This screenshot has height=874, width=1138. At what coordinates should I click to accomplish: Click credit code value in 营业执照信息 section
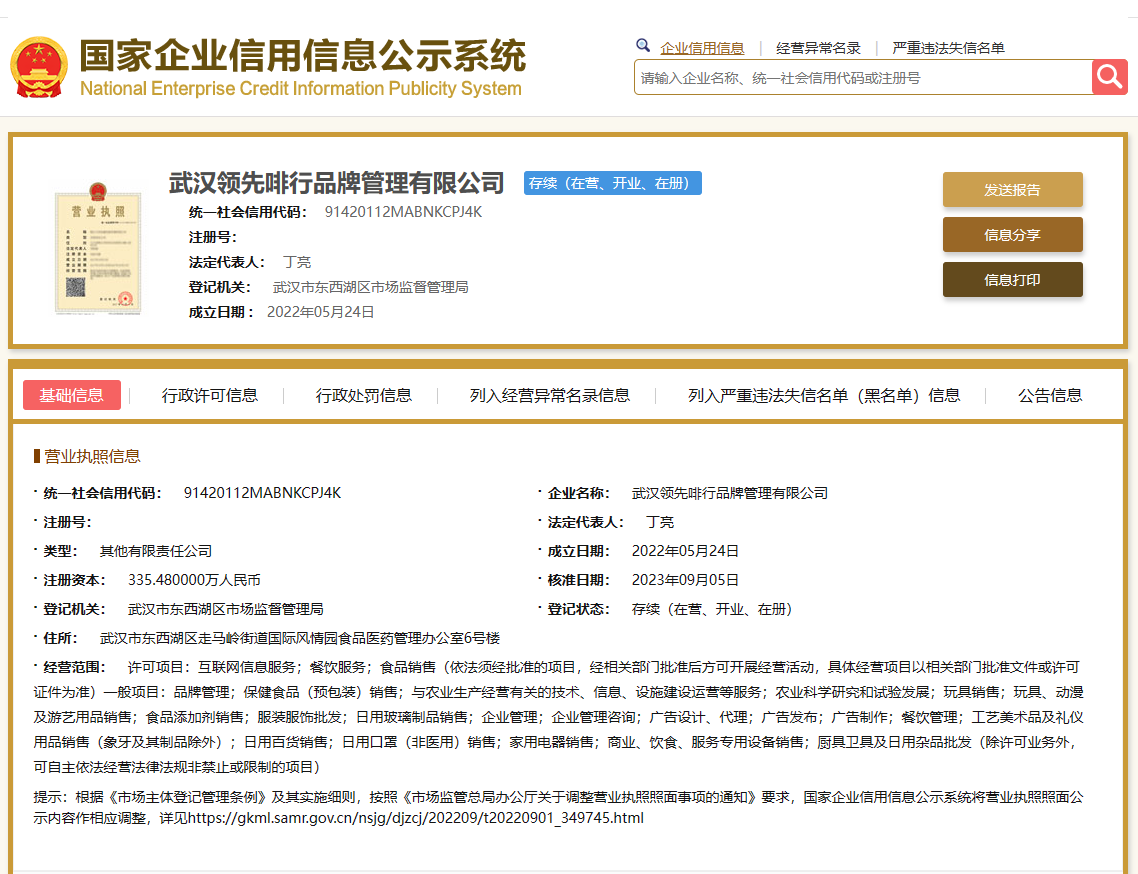262,493
